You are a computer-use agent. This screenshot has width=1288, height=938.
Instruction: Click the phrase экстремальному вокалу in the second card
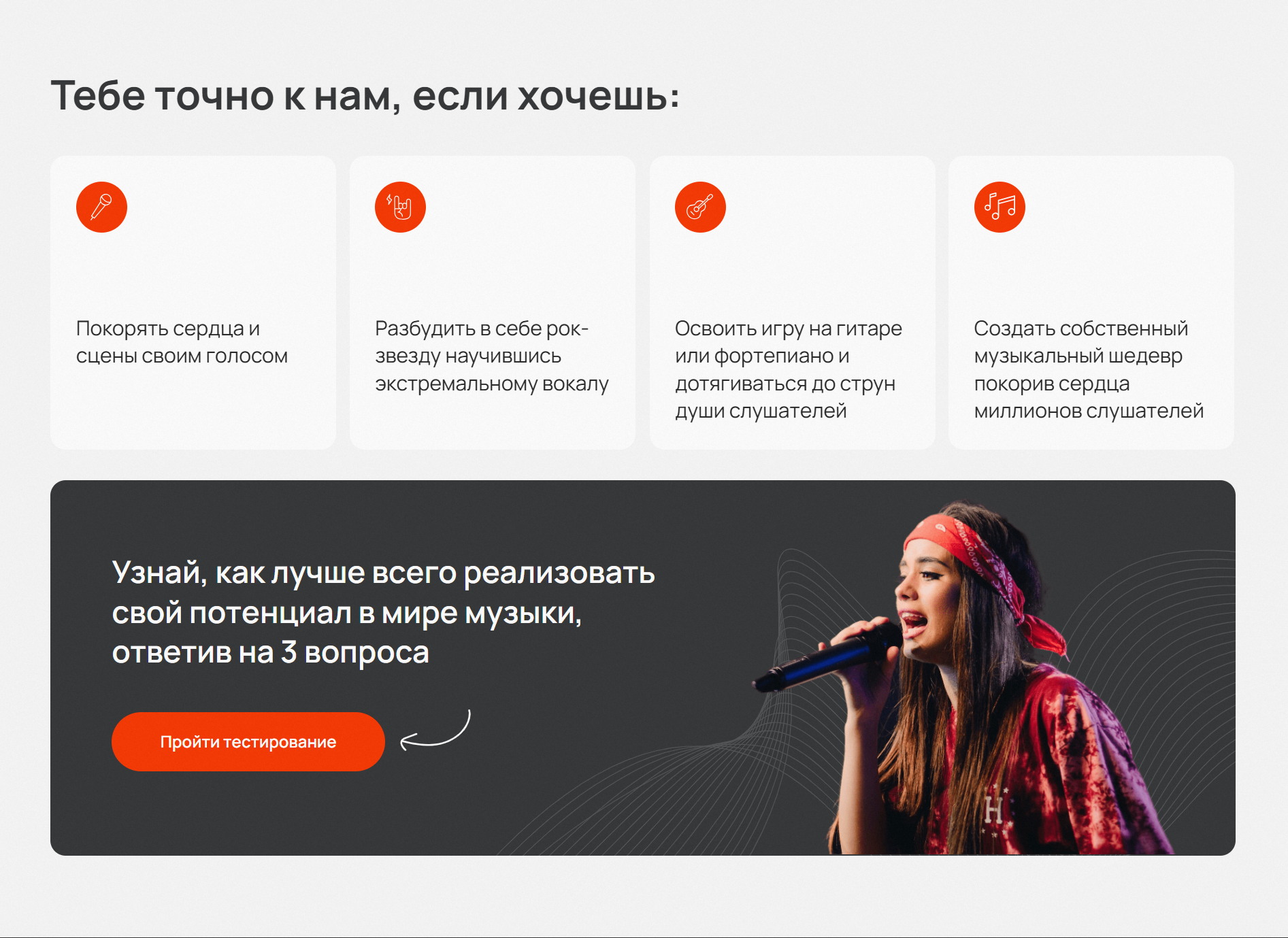(491, 384)
